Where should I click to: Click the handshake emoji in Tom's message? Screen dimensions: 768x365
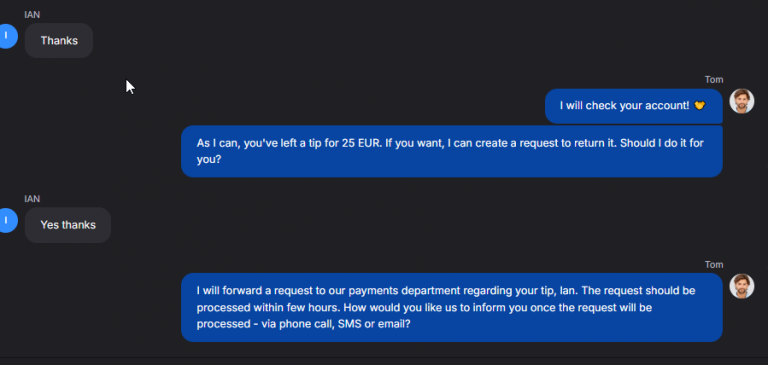[700, 105]
